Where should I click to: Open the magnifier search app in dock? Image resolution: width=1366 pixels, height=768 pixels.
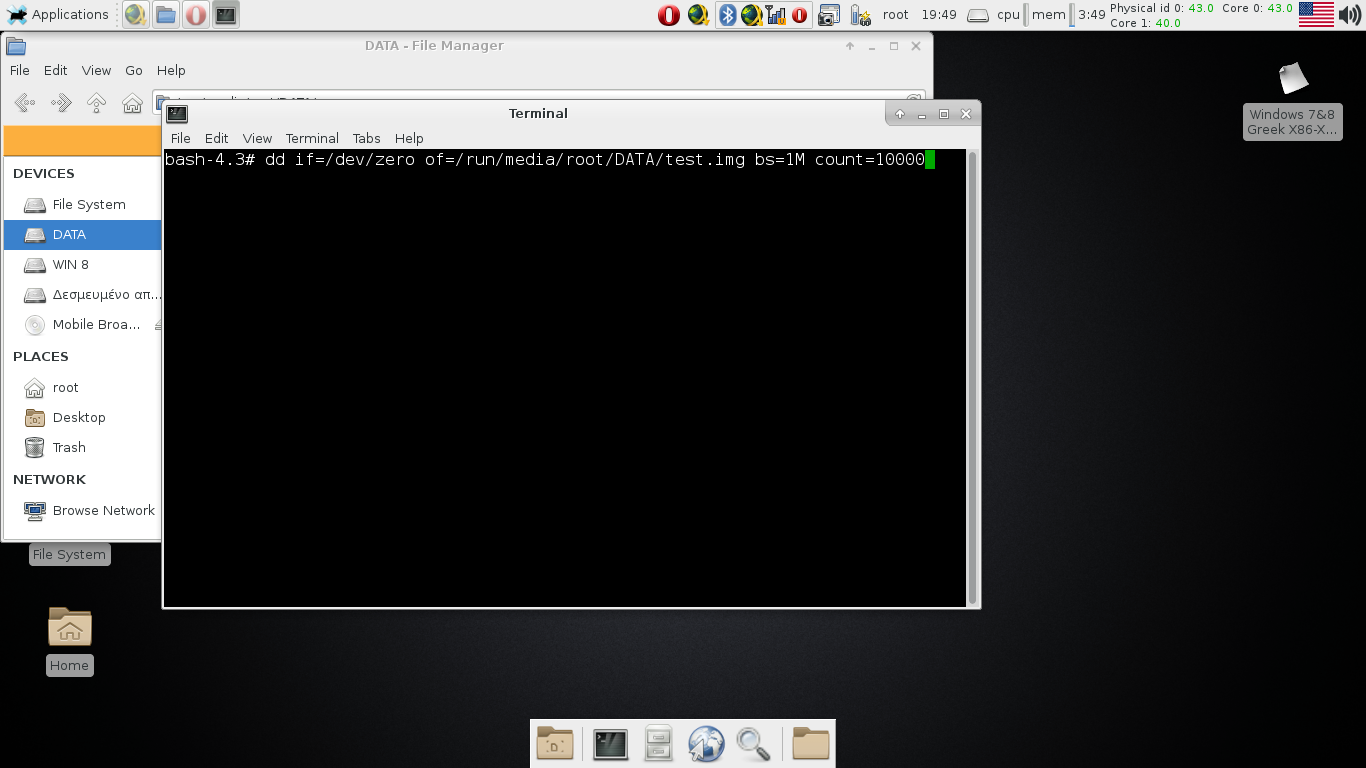click(x=753, y=744)
